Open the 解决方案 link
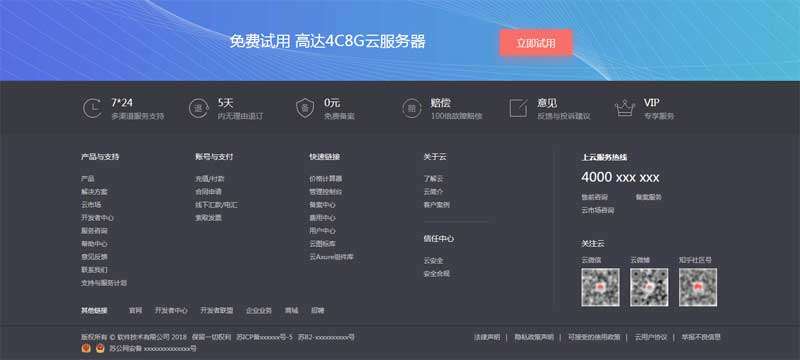 (x=94, y=192)
